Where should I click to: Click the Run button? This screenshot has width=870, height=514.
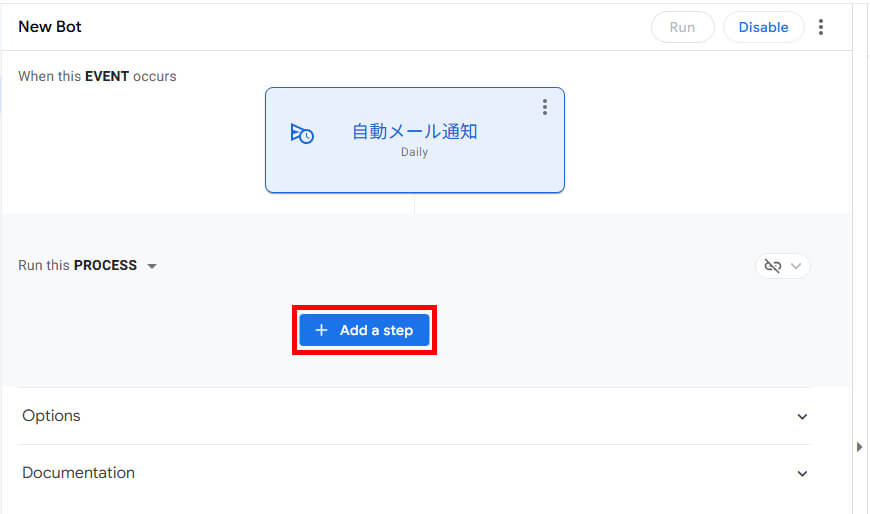[682, 27]
